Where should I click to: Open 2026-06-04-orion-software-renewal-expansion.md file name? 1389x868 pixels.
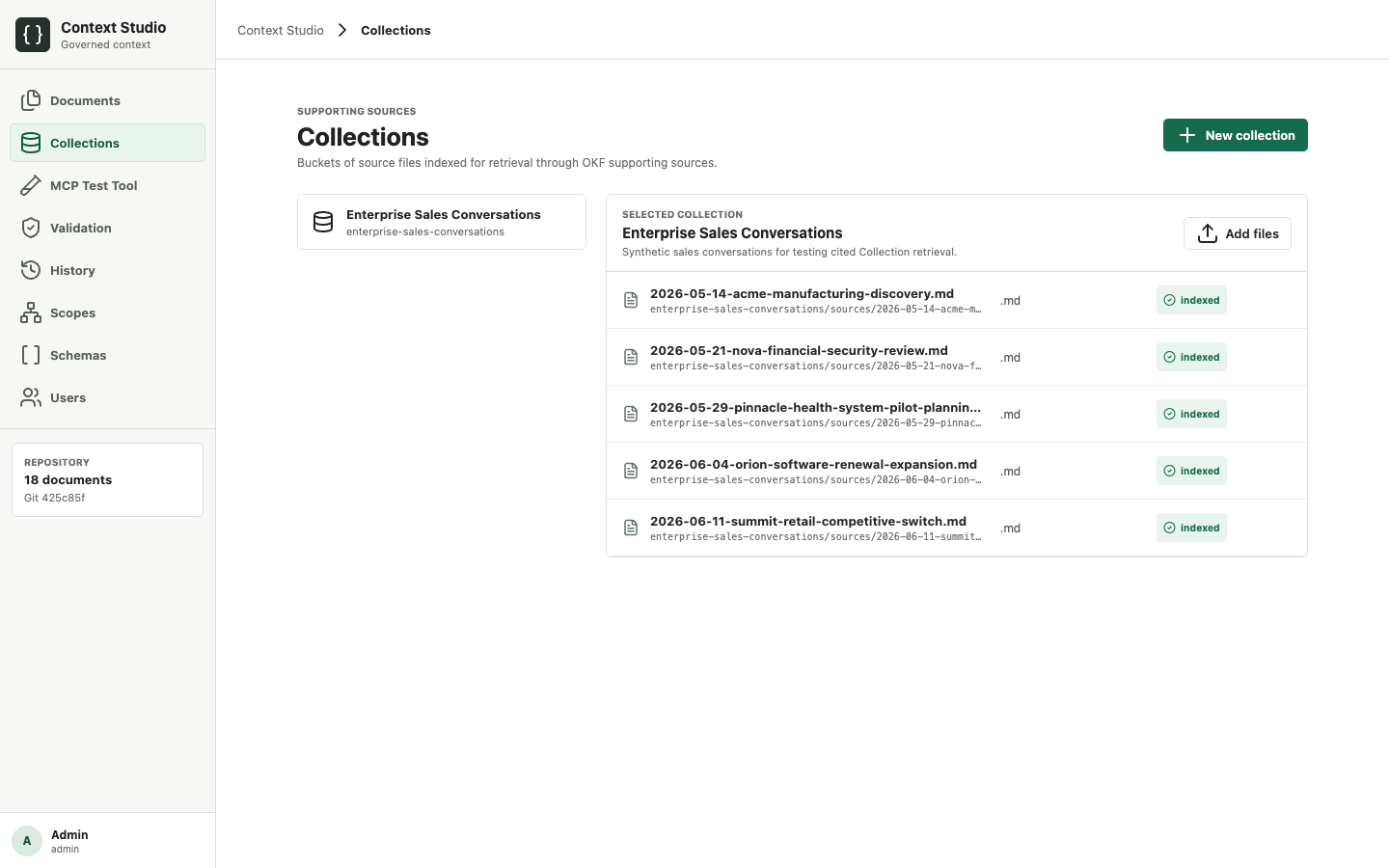pos(813,464)
